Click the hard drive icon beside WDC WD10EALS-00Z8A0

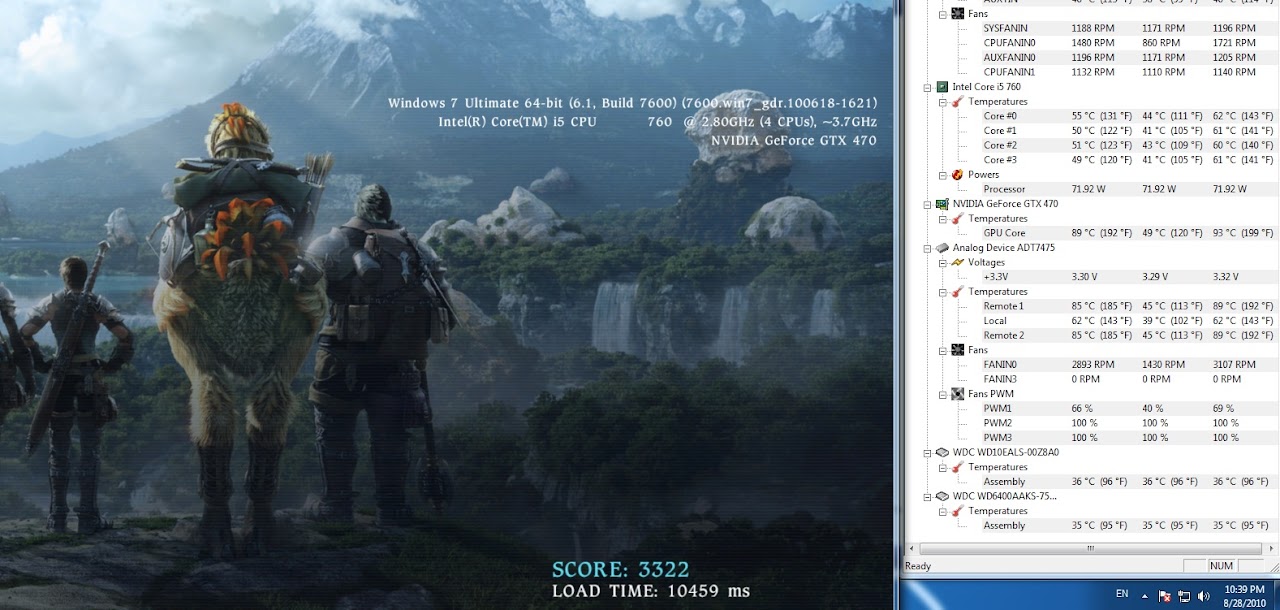point(942,453)
